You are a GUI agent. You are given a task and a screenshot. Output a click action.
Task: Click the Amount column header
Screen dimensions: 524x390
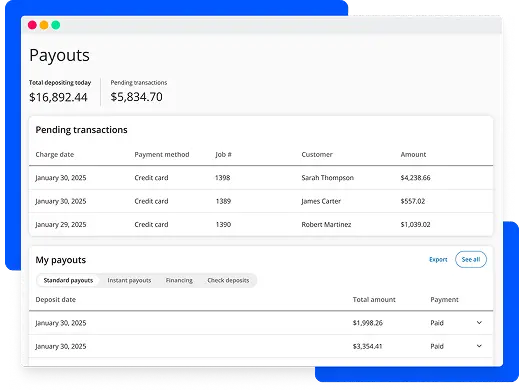(x=413, y=154)
